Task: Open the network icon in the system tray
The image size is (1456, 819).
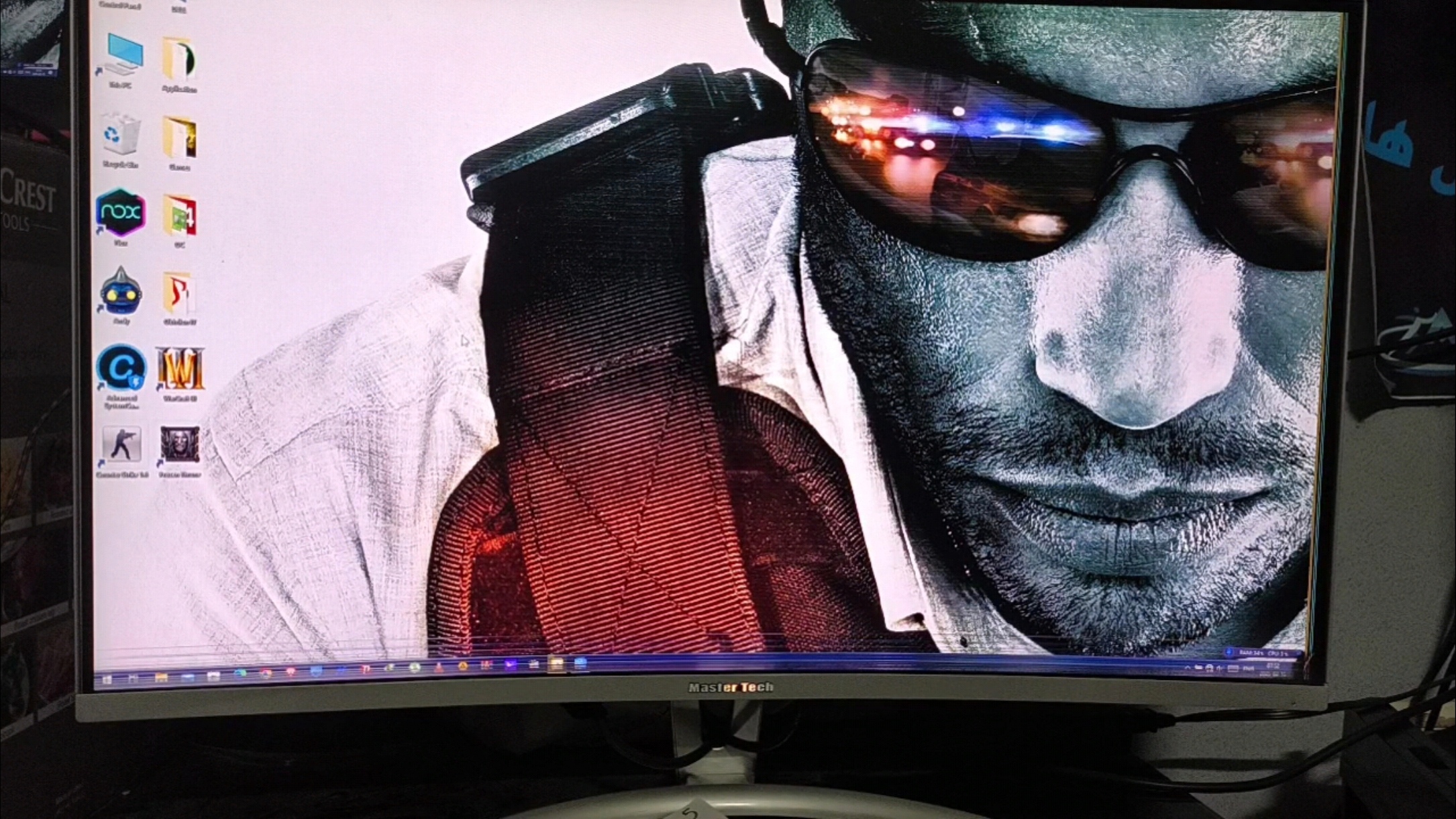Action: point(1209,669)
